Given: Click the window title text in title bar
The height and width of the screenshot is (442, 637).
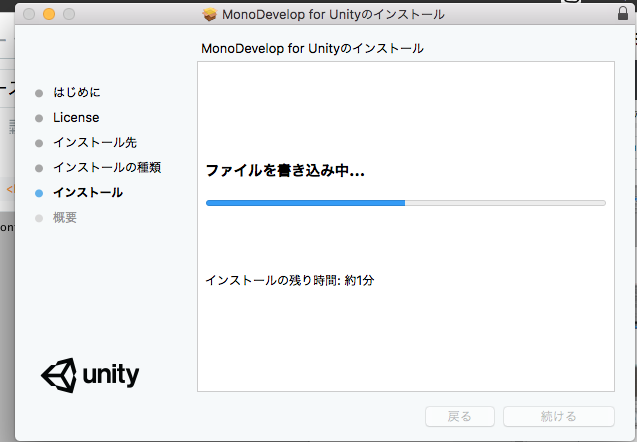Looking at the screenshot, I should tap(333, 15).
